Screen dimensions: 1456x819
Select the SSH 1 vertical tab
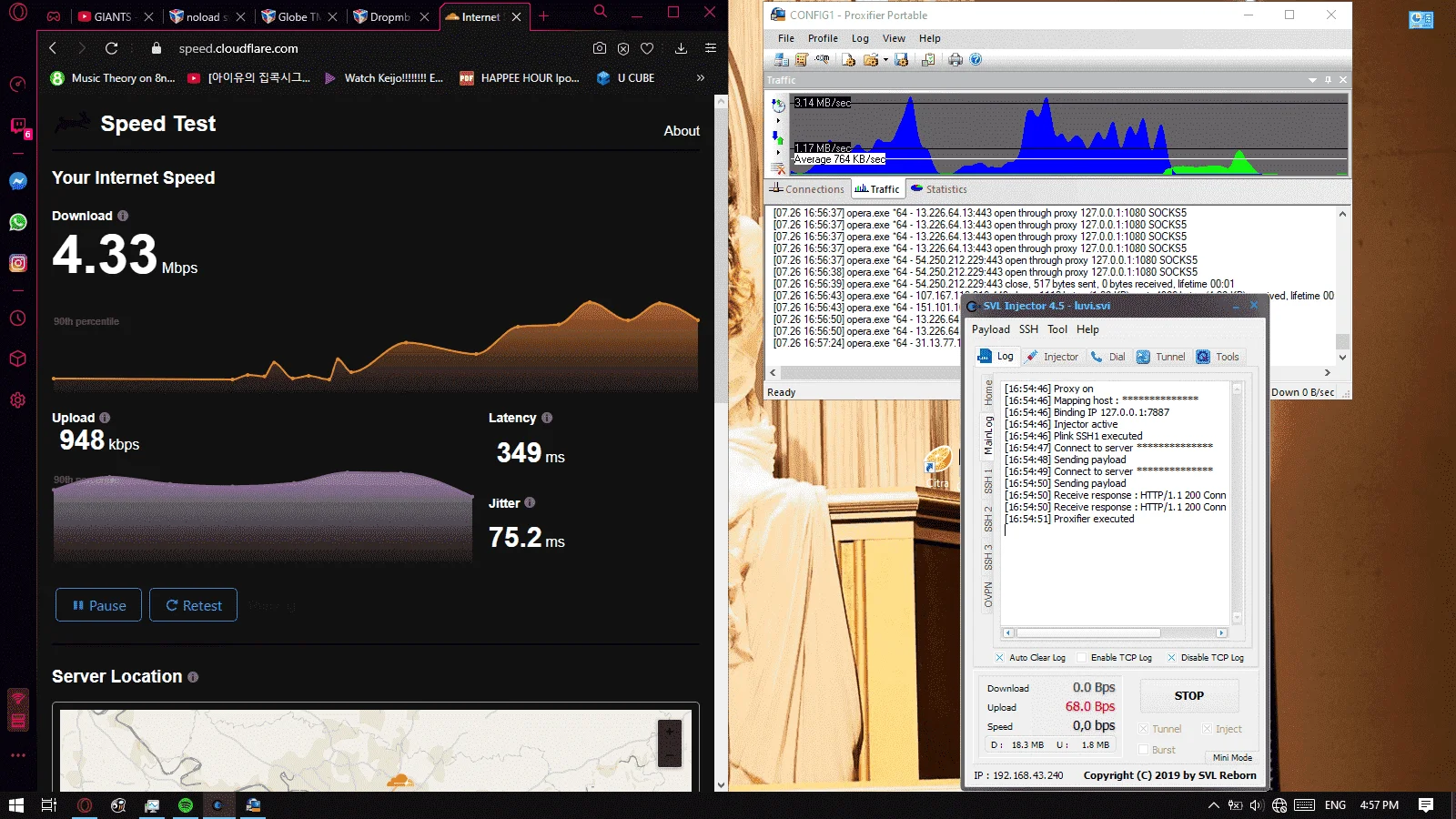987,480
